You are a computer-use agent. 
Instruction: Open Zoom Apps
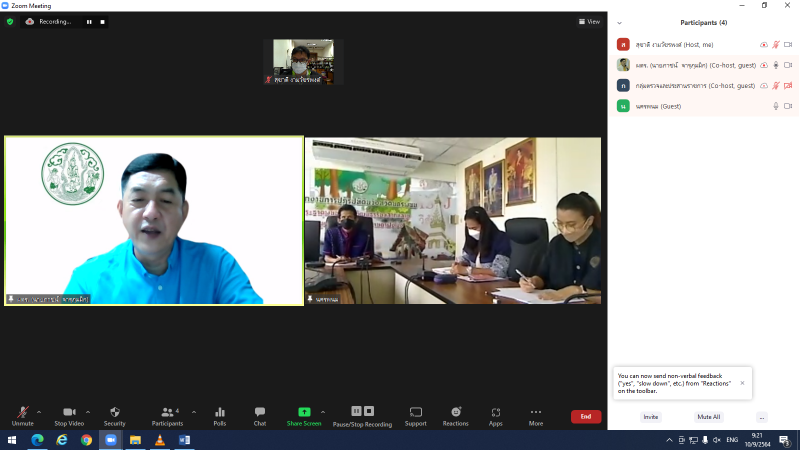point(495,416)
